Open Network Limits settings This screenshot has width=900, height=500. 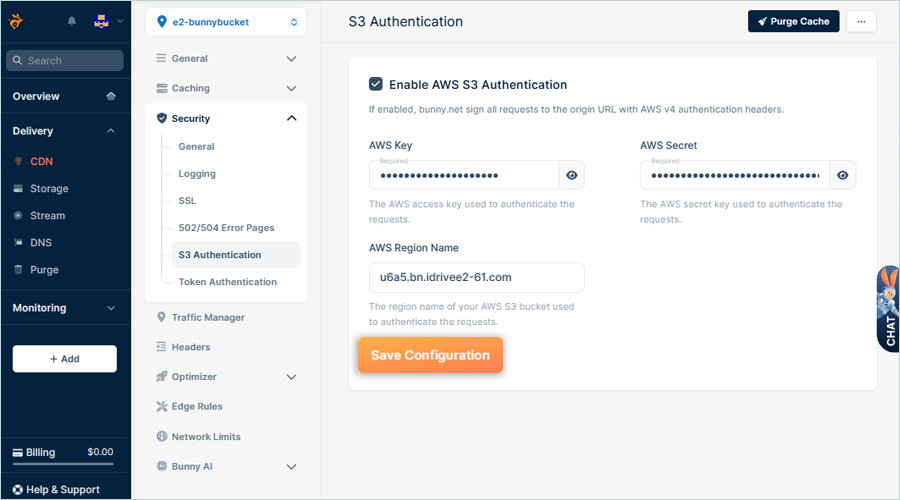pyautogui.click(x=206, y=437)
